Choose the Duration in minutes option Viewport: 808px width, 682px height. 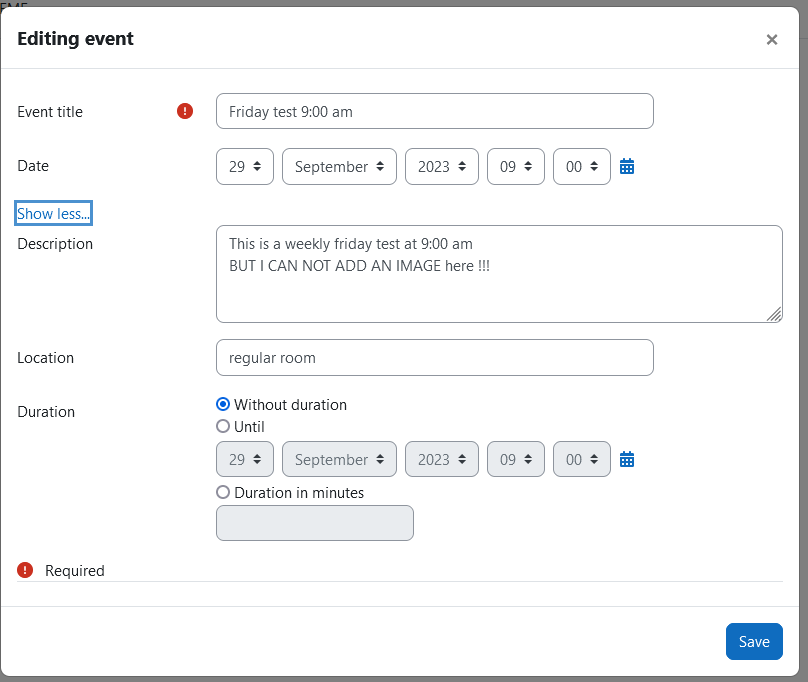(x=223, y=492)
